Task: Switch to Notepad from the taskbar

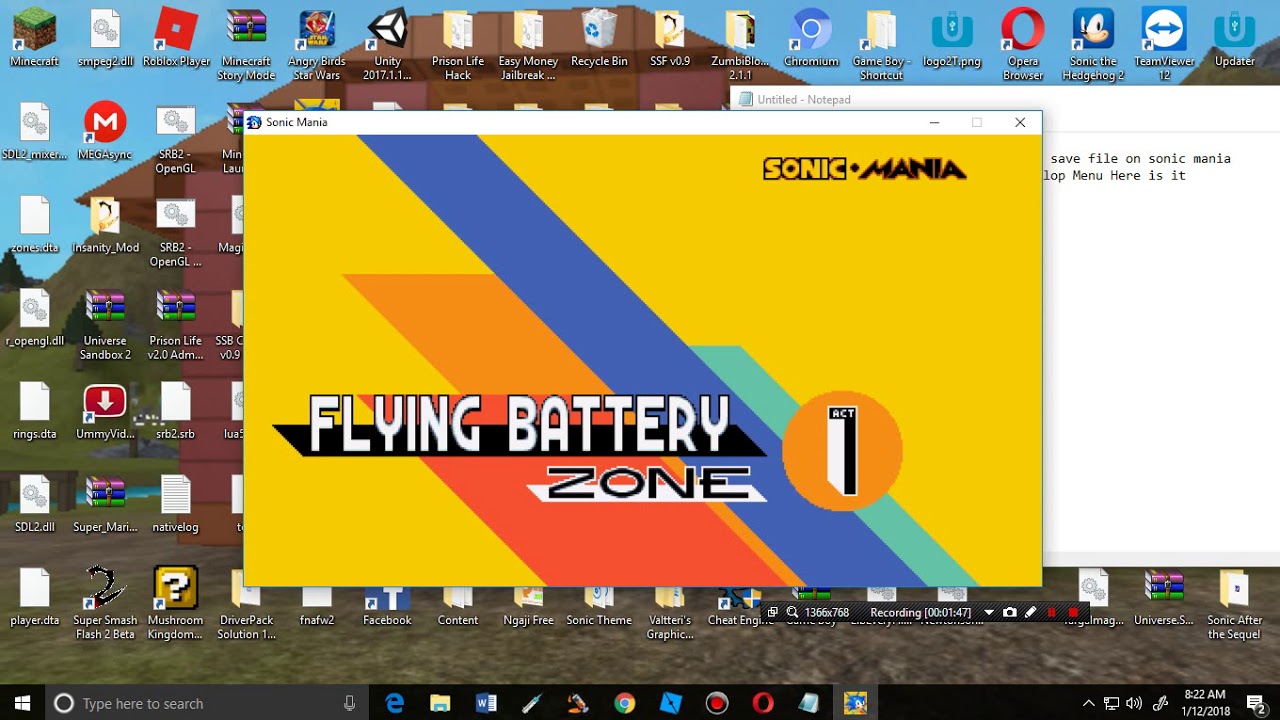Action: point(808,703)
